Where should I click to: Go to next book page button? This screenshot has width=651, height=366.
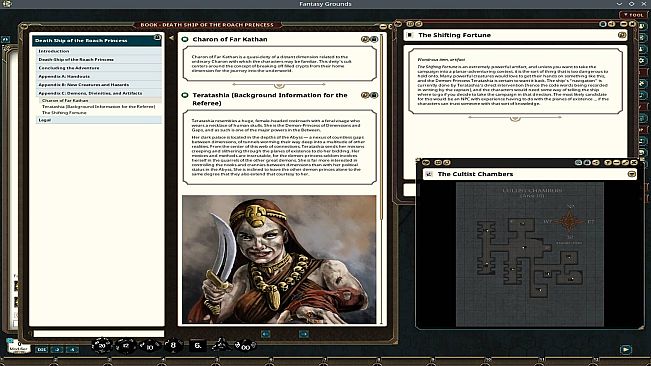(x=304, y=334)
